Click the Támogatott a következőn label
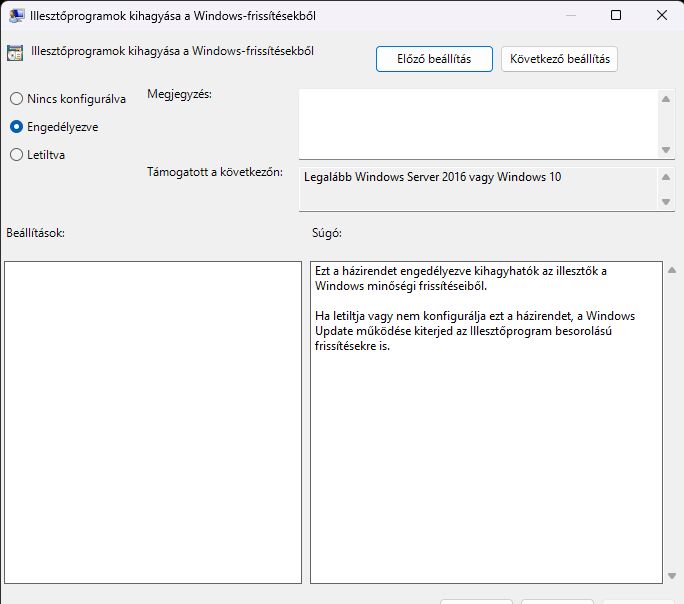 215,172
